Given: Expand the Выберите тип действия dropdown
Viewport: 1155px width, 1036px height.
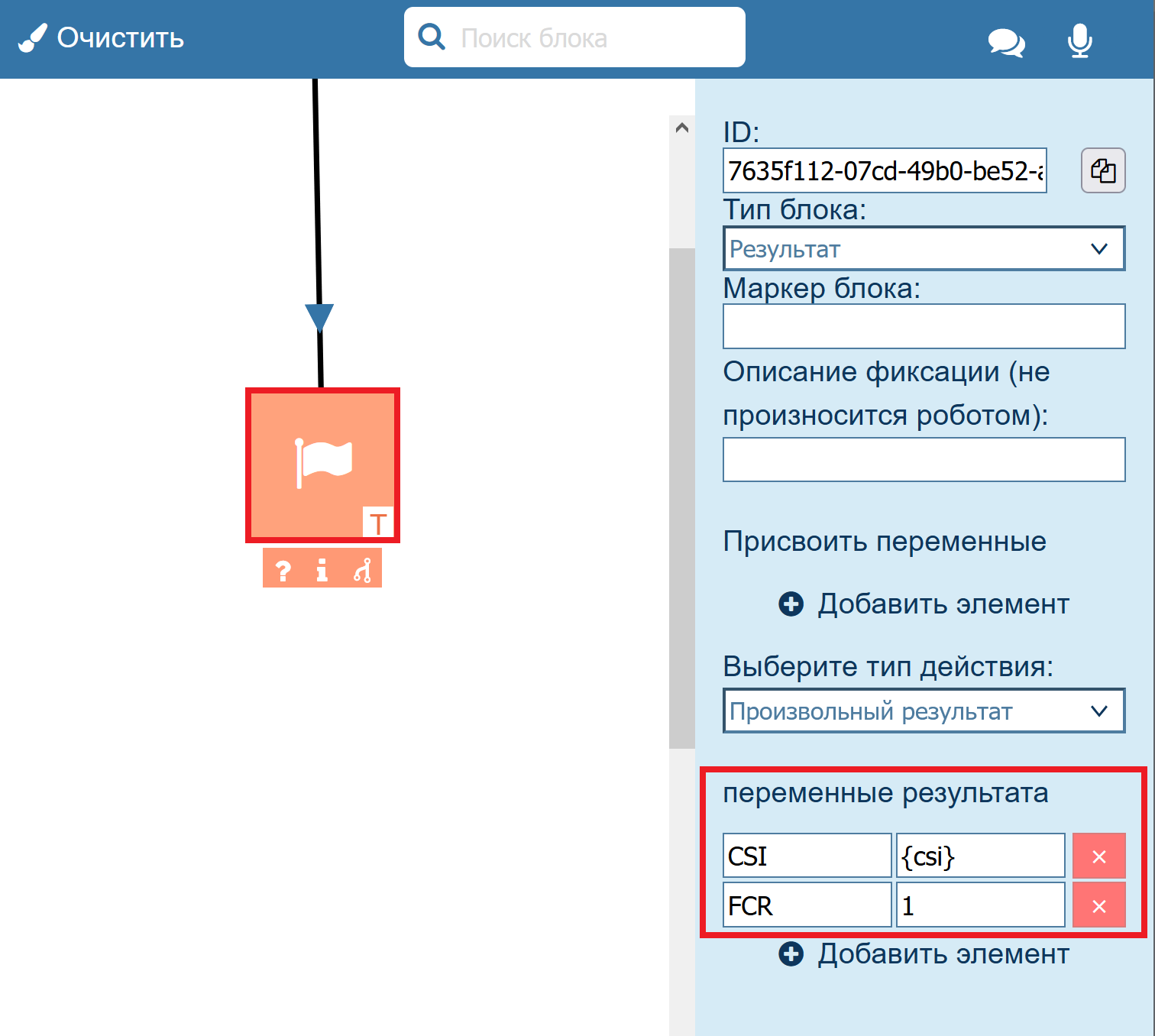Looking at the screenshot, I should pos(923,711).
